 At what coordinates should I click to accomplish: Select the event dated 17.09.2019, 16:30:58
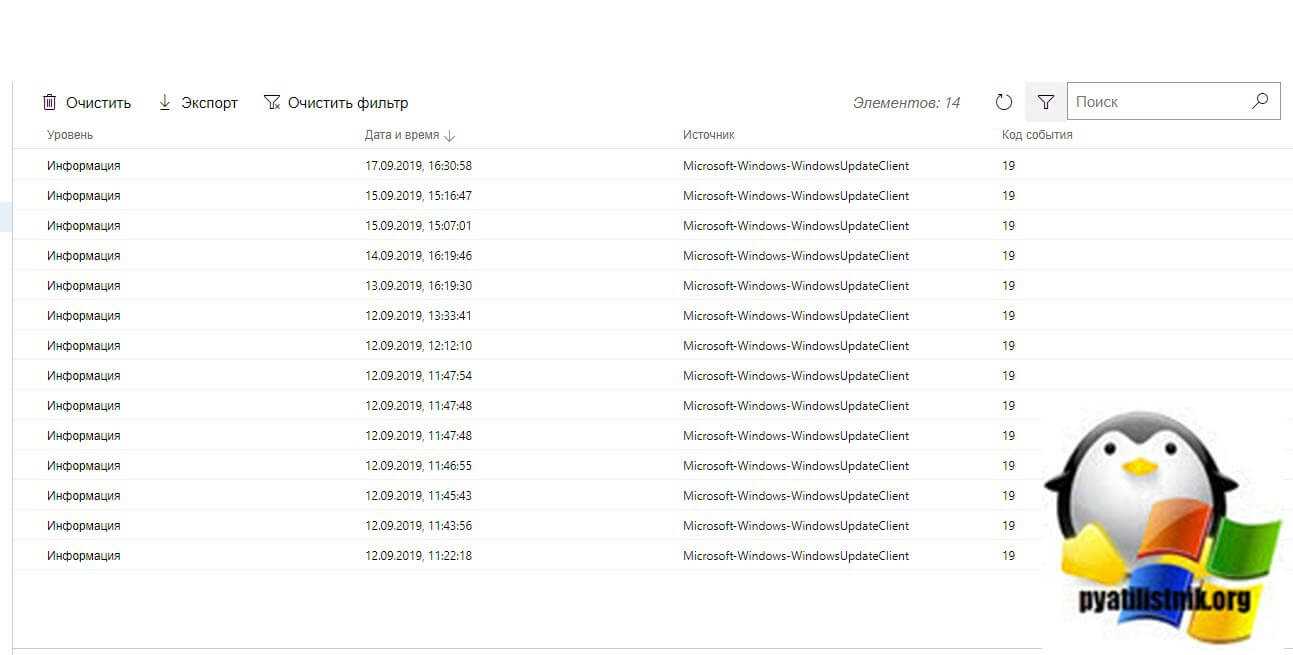[x=418, y=166]
